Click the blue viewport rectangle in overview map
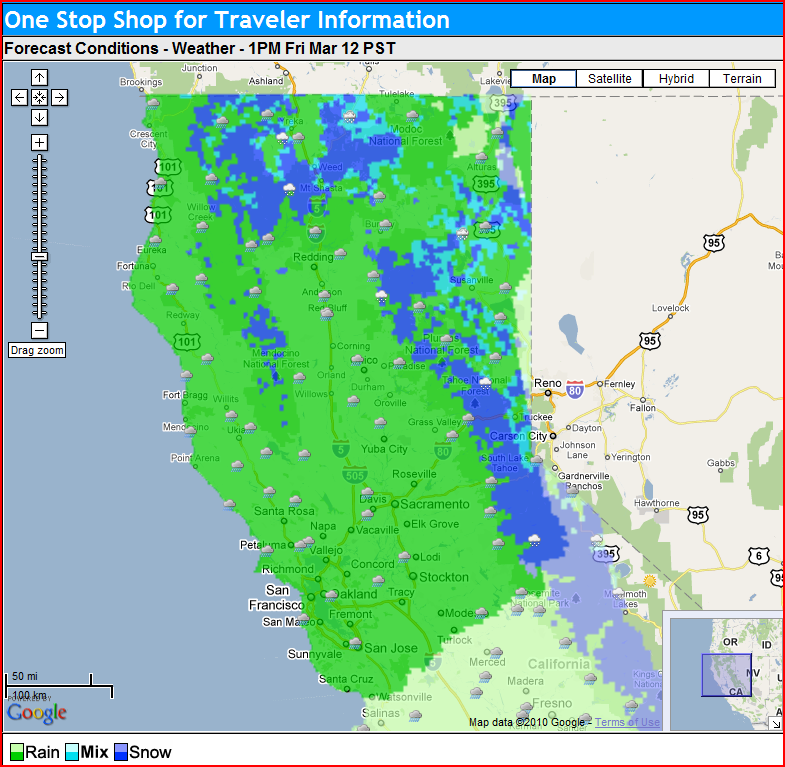 tap(725, 675)
